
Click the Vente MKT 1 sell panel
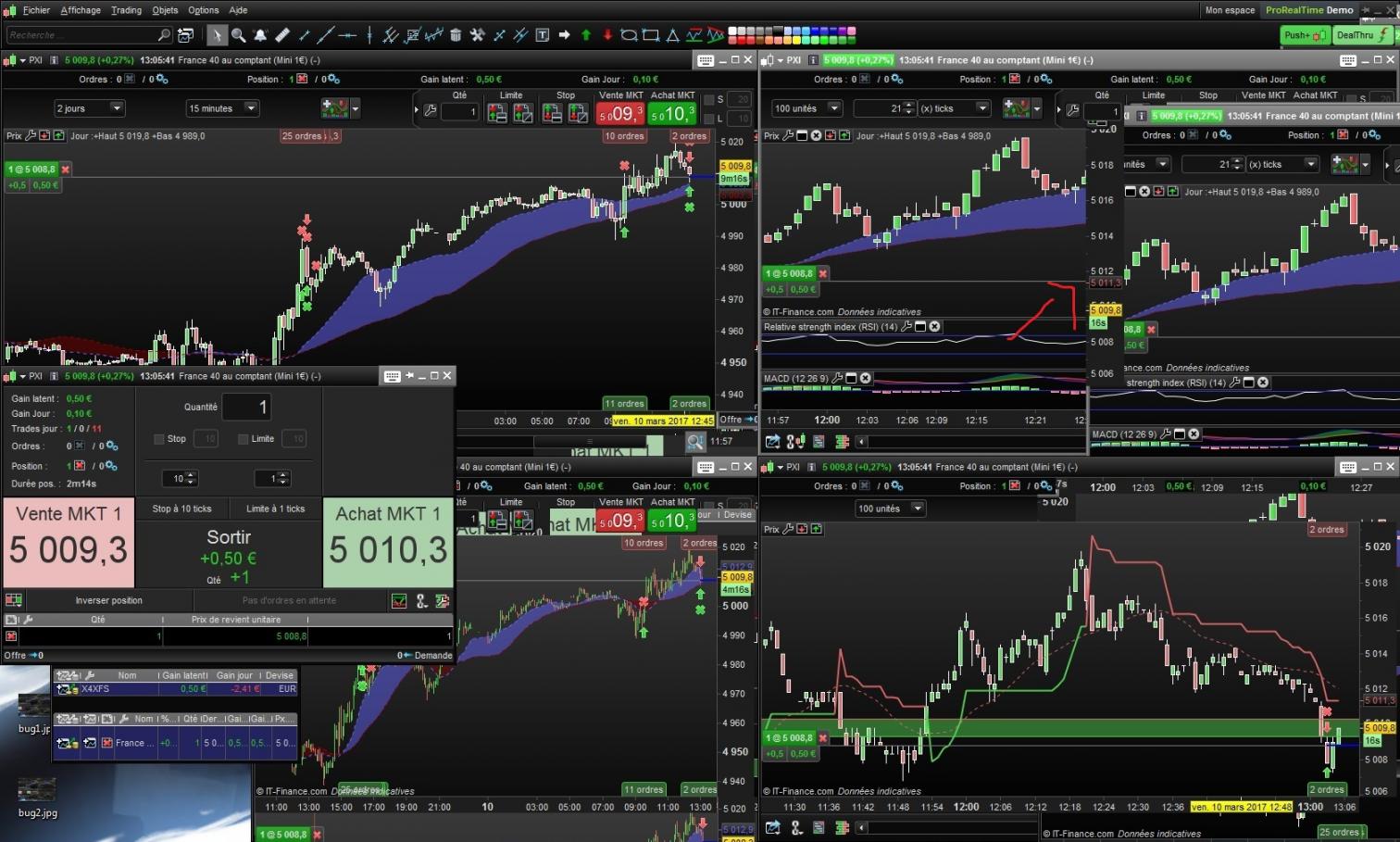[x=69, y=543]
